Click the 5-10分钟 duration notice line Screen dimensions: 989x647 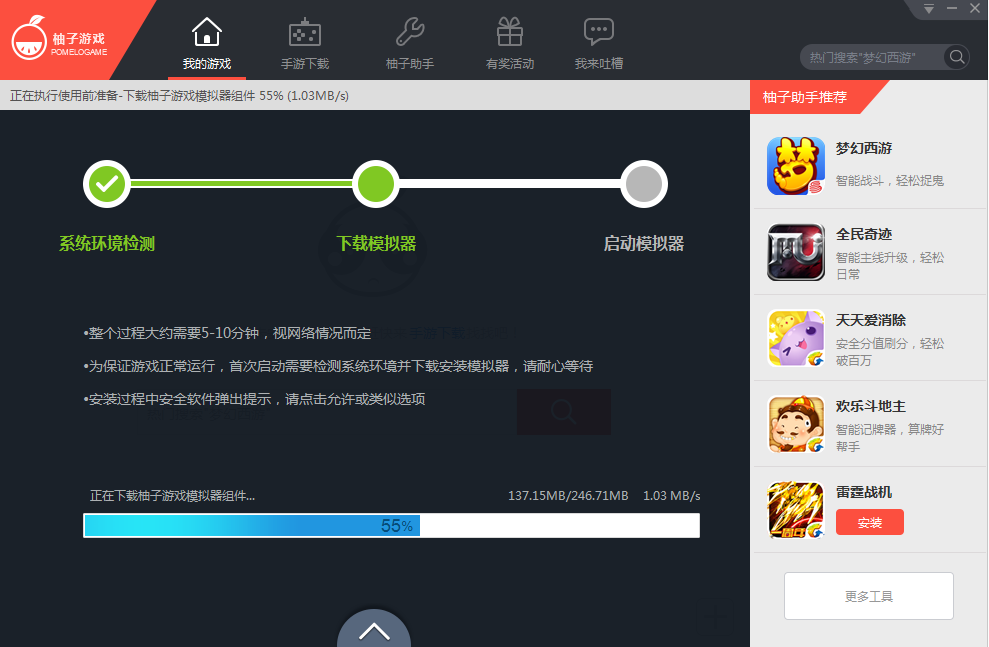click(x=227, y=333)
